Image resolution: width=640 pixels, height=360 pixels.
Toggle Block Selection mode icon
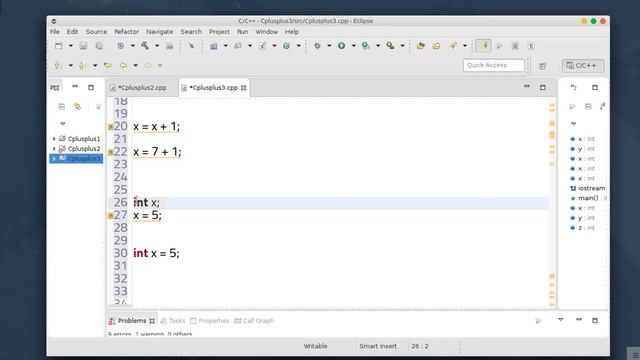tap(515, 46)
